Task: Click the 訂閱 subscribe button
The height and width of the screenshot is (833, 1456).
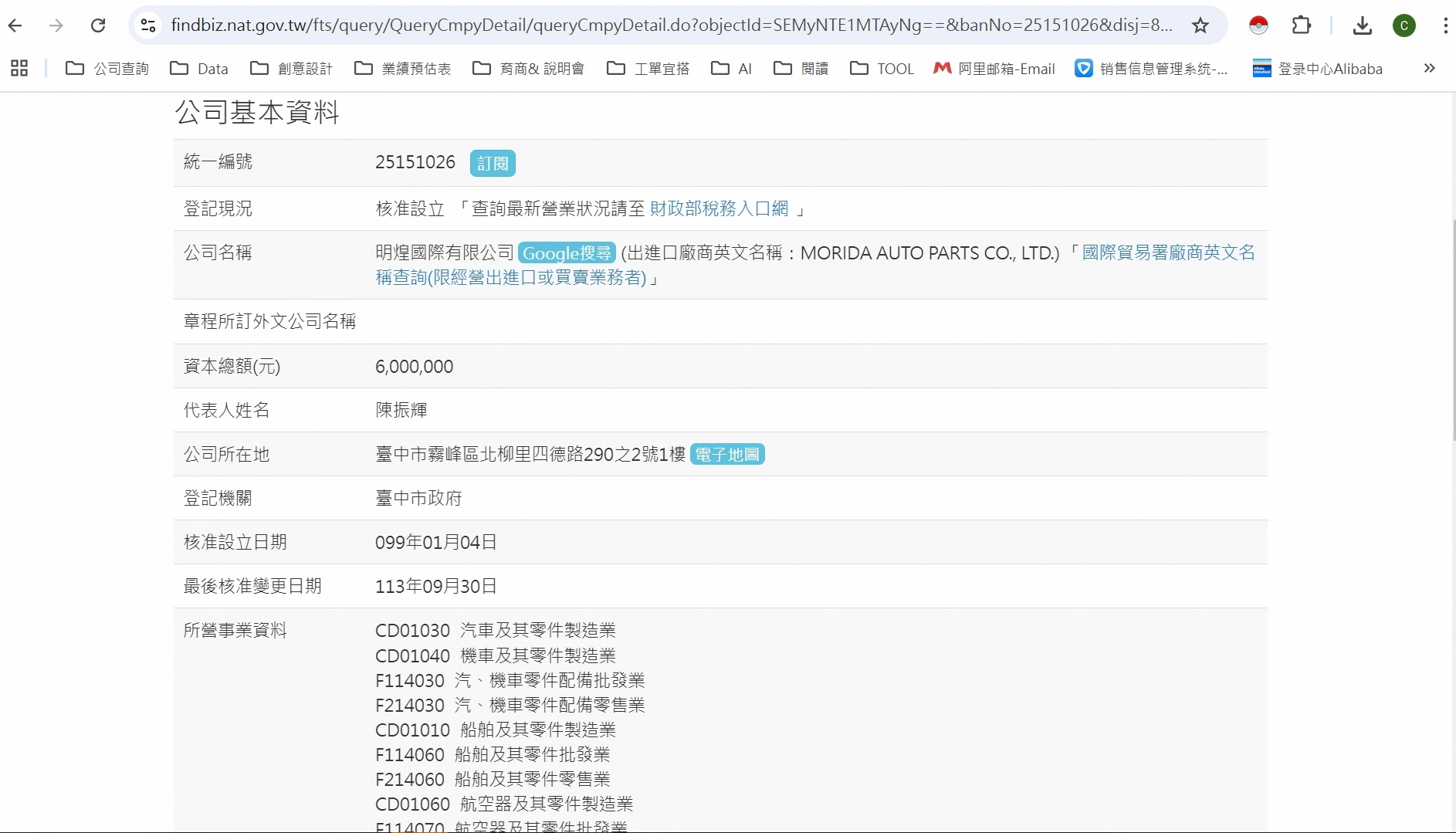Action: 493,164
